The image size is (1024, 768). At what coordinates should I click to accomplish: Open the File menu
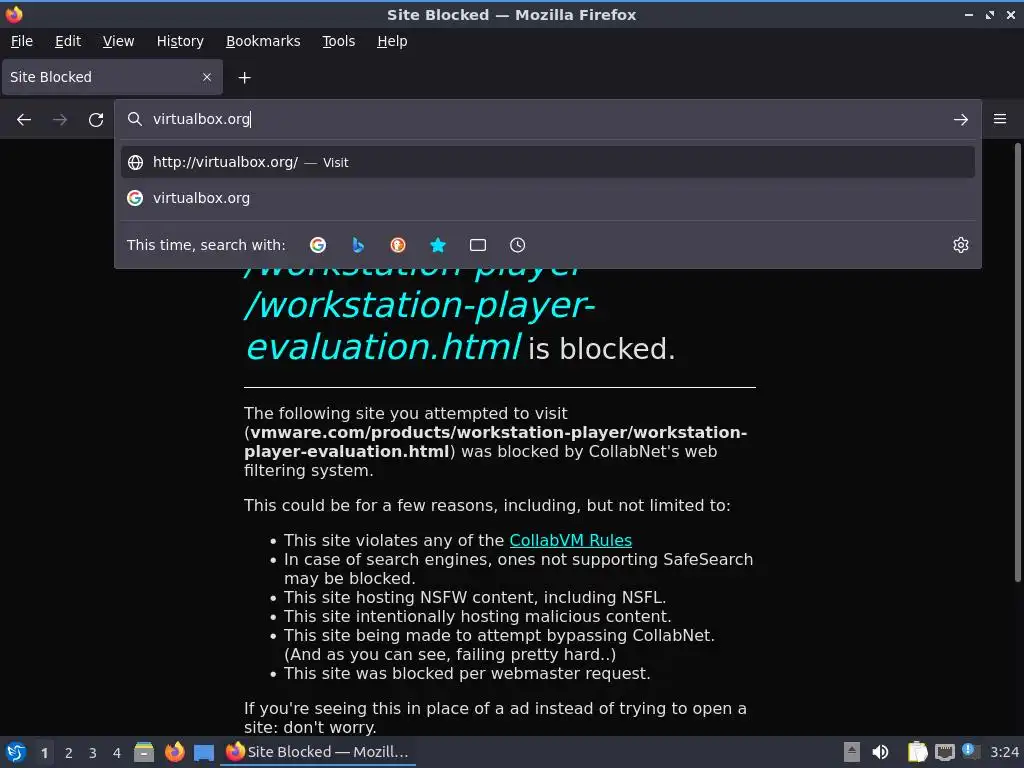pyautogui.click(x=22, y=41)
